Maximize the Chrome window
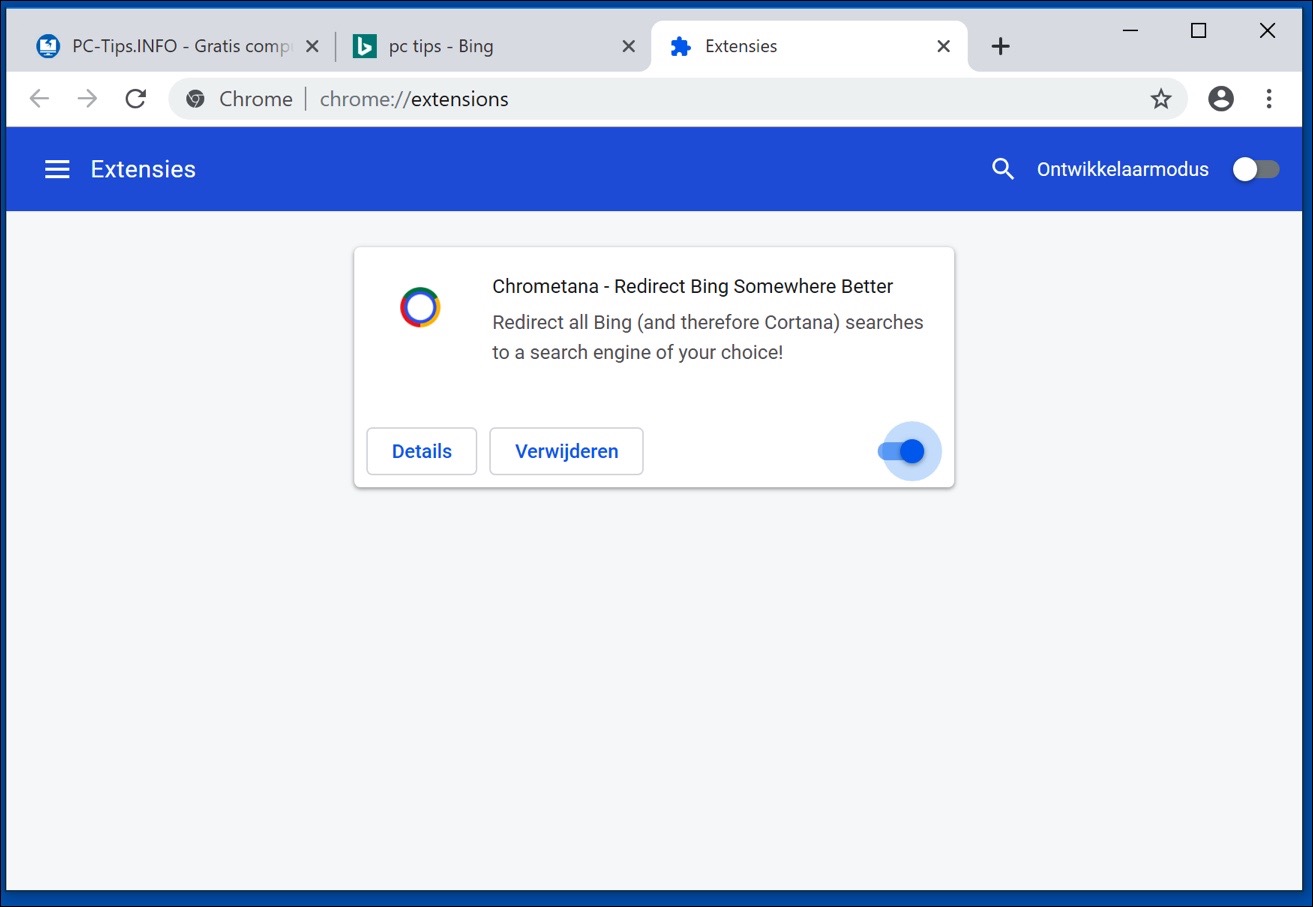Viewport: 1313px width, 907px height. click(x=1198, y=31)
